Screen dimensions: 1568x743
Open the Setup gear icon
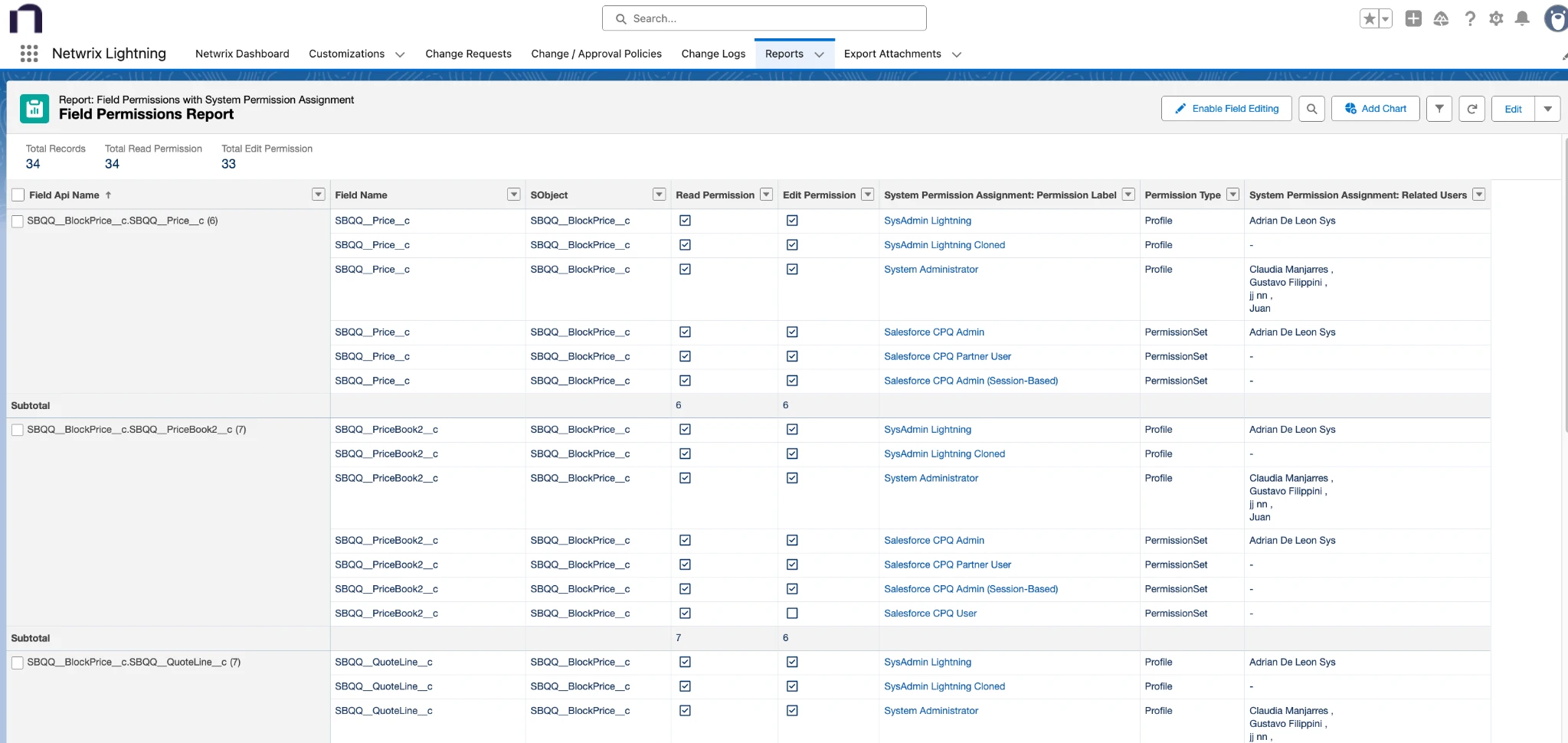tap(1496, 18)
